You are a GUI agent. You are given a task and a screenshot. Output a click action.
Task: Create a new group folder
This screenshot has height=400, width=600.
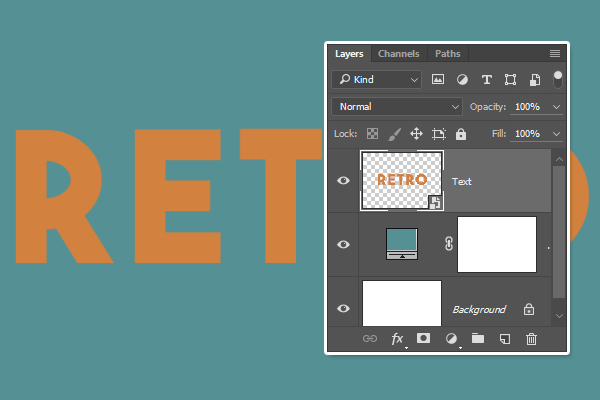[478, 338]
